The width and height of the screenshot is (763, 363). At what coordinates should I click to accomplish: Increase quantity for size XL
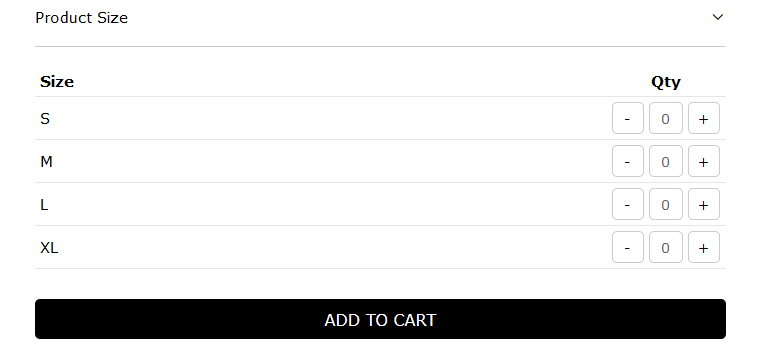coord(704,247)
